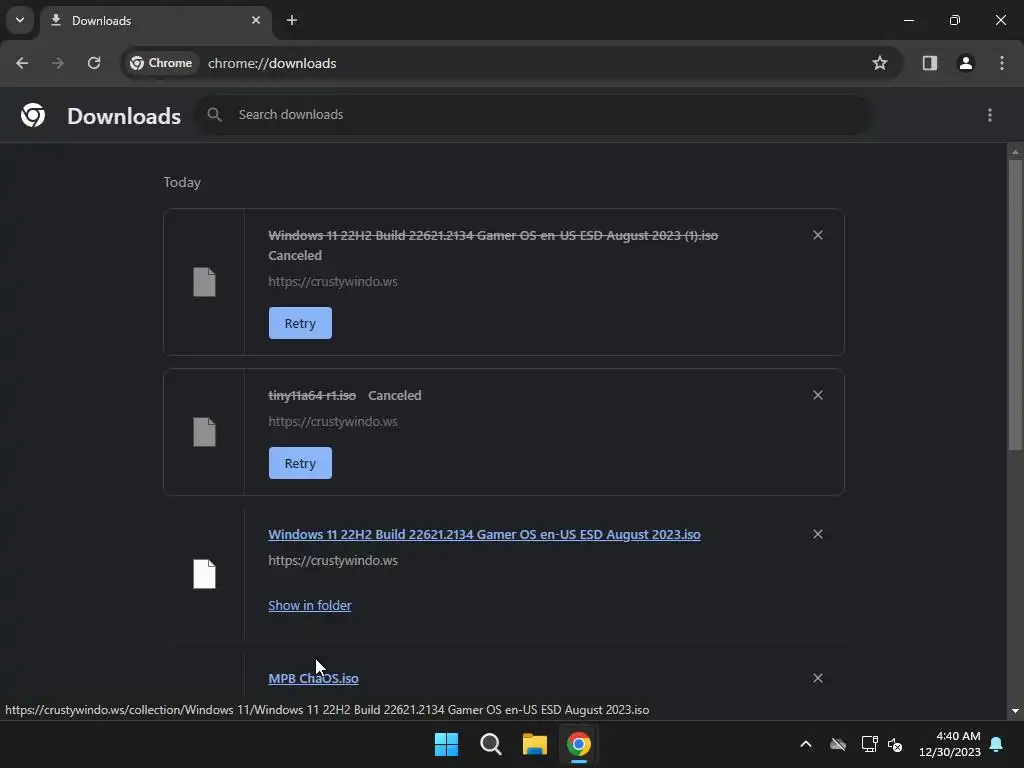Image resolution: width=1024 pixels, height=768 pixels.
Task: Bookmark this page with the star icon
Action: (x=880, y=63)
